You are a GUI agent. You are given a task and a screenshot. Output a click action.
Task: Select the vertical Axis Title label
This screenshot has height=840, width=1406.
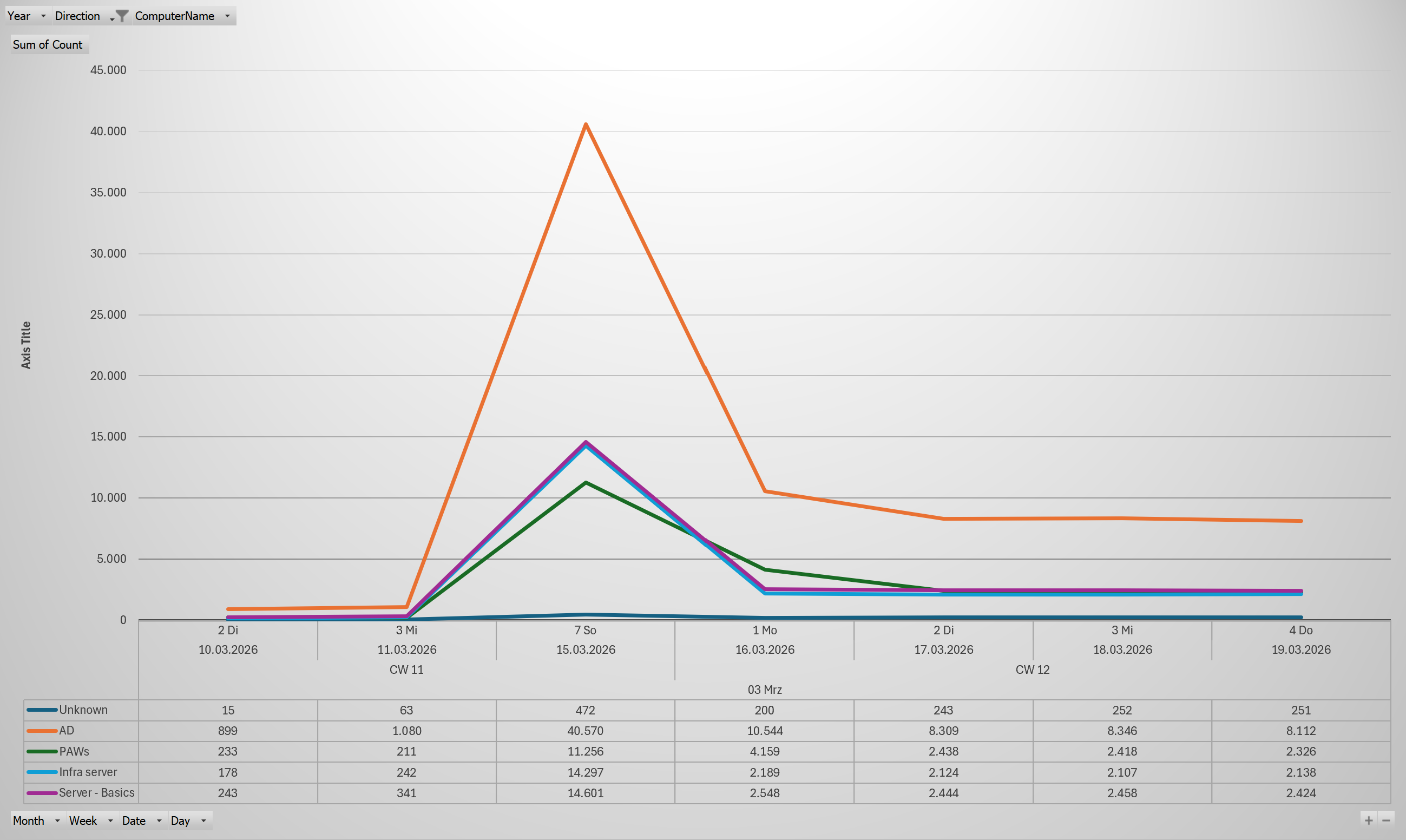(x=25, y=345)
